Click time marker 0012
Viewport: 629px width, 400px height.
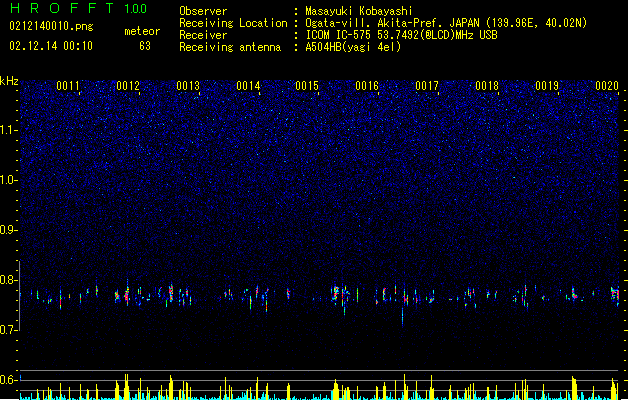(128, 86)
